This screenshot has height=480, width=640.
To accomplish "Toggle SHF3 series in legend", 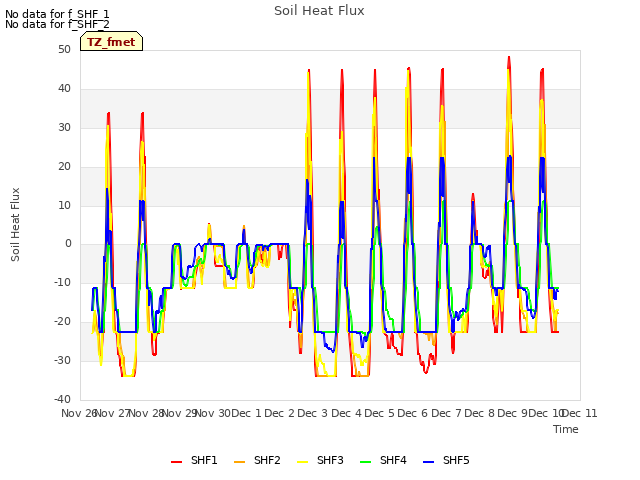I will point(320,460).
